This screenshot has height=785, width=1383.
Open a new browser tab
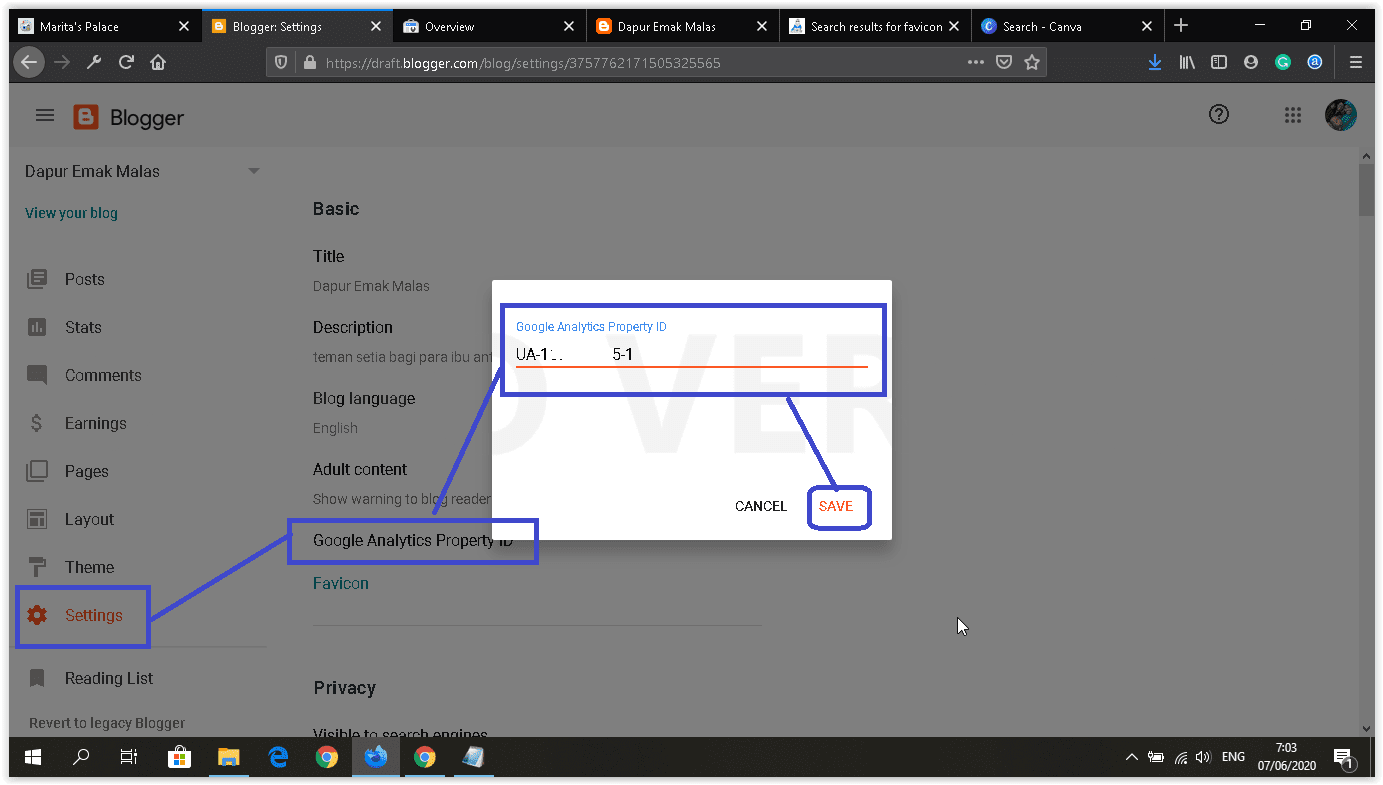tap(1181, 26)
